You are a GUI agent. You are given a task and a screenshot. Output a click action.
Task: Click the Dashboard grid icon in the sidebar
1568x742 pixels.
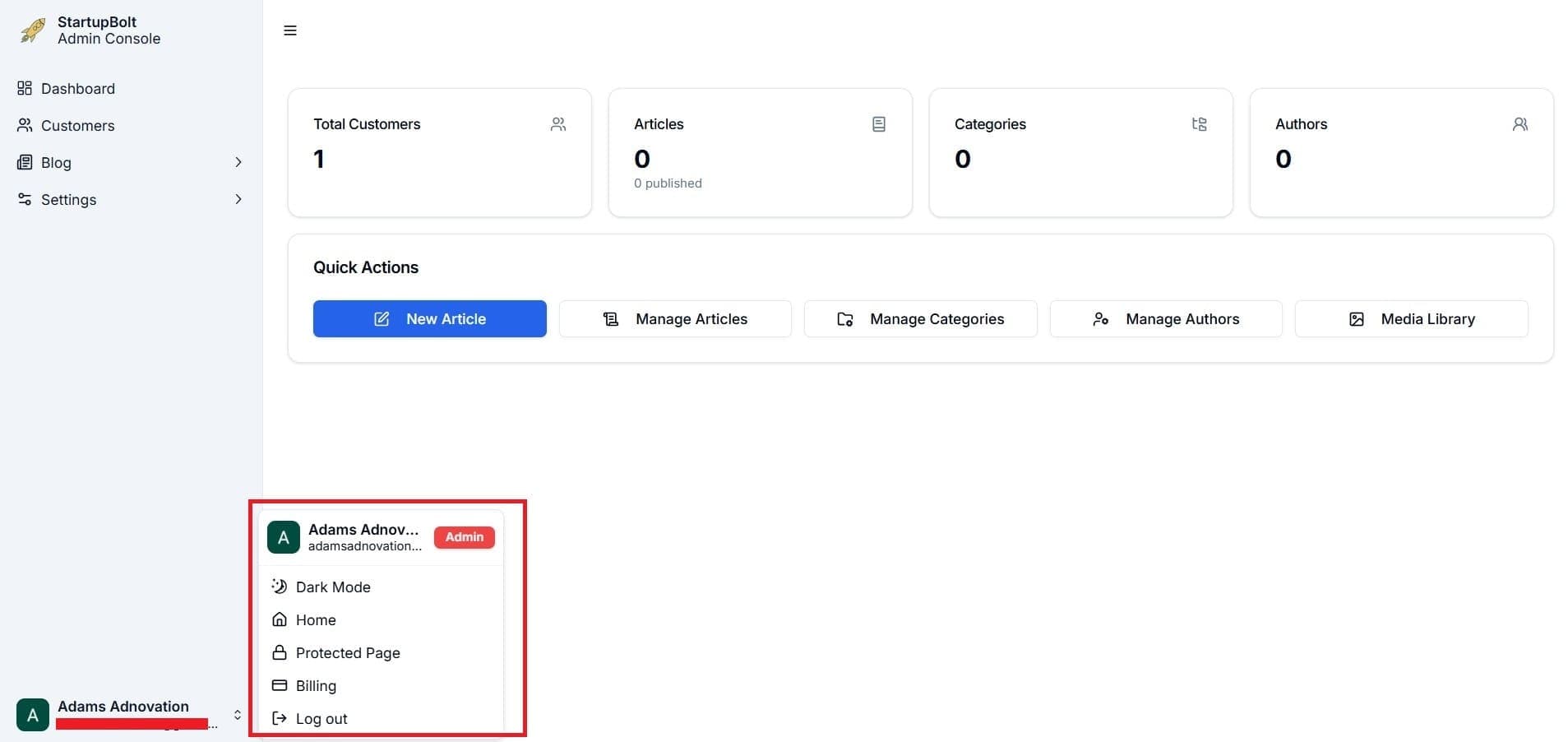[x=25, y=88]
